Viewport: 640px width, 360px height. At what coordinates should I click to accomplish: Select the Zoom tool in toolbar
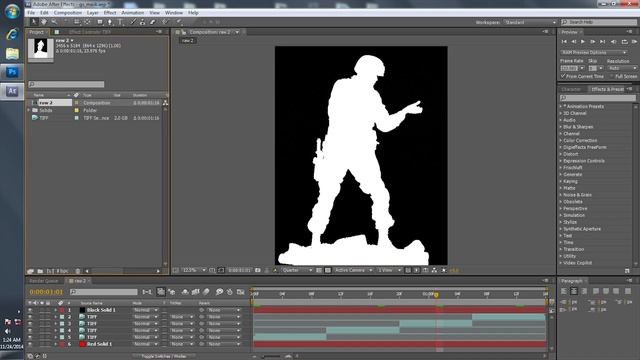[53, 22]
